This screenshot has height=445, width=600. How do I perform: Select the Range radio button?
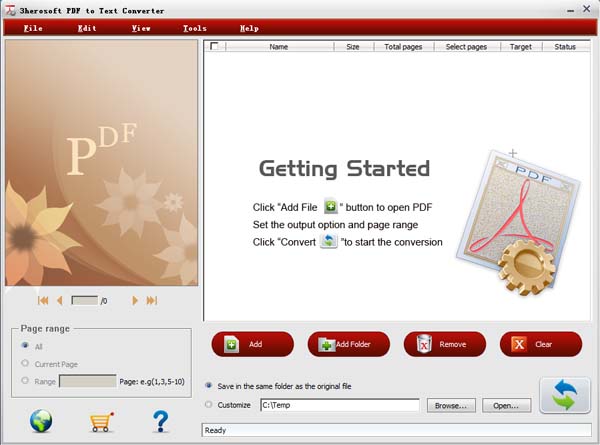[25, 380]
